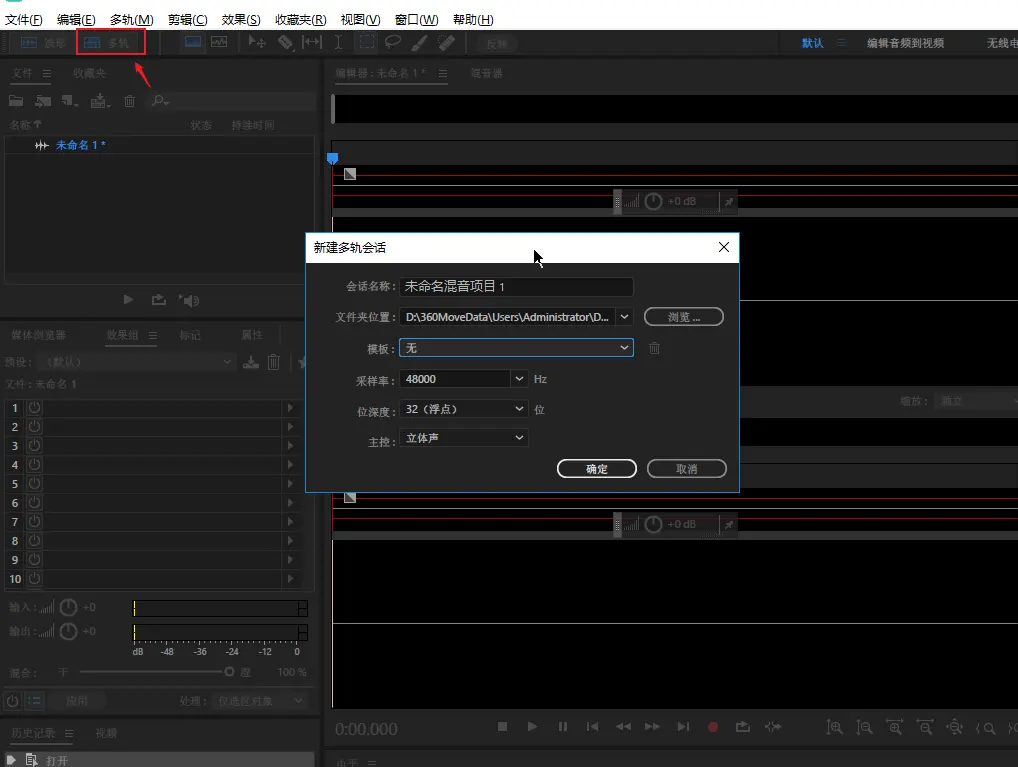
Task: Open the template (模板) dropdown
Action: (x=624, y=348)
